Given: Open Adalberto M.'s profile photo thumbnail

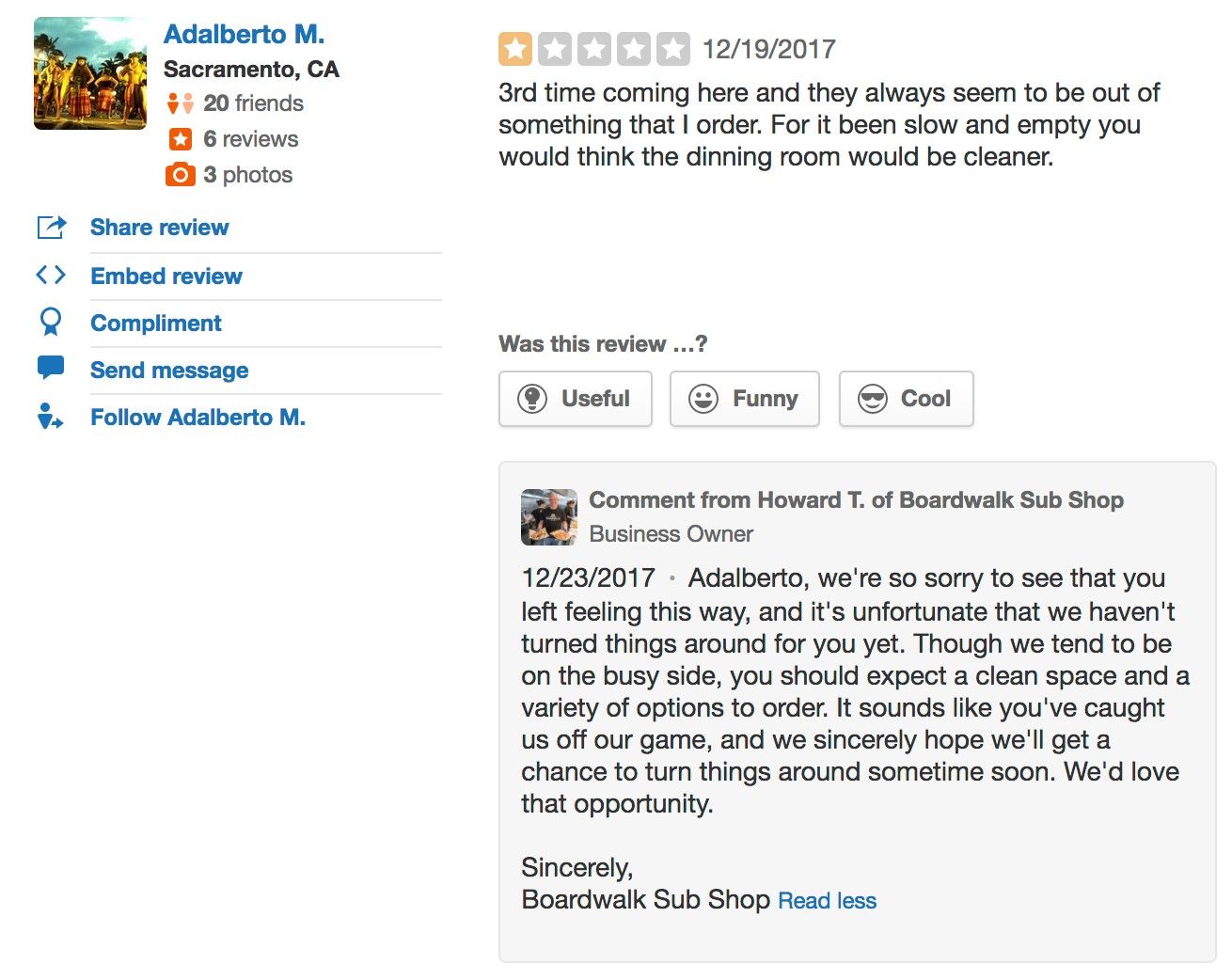Looking at the screenshot, I should [x=90, y=73].
